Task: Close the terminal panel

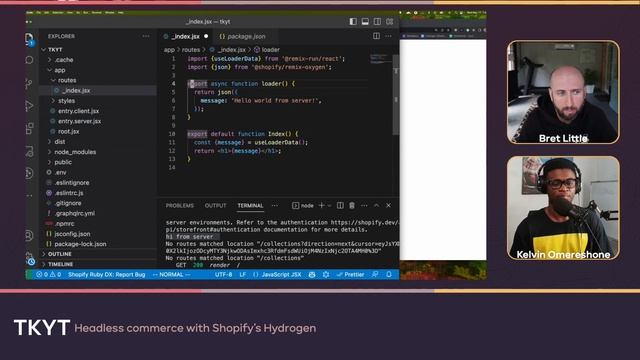Action: (x=389, y=206)
